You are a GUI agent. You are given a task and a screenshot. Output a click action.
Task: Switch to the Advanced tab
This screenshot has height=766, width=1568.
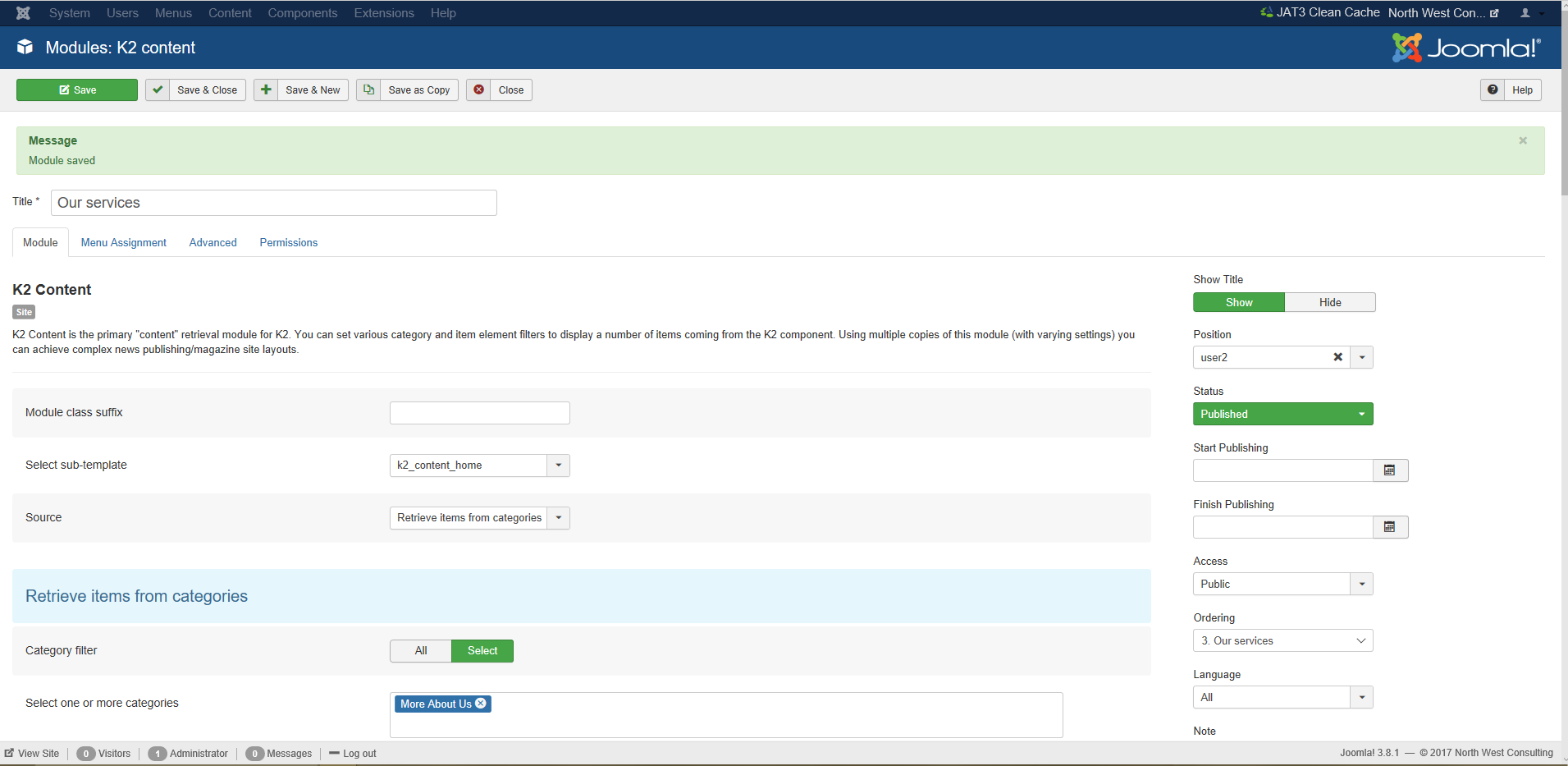[213, 242]
